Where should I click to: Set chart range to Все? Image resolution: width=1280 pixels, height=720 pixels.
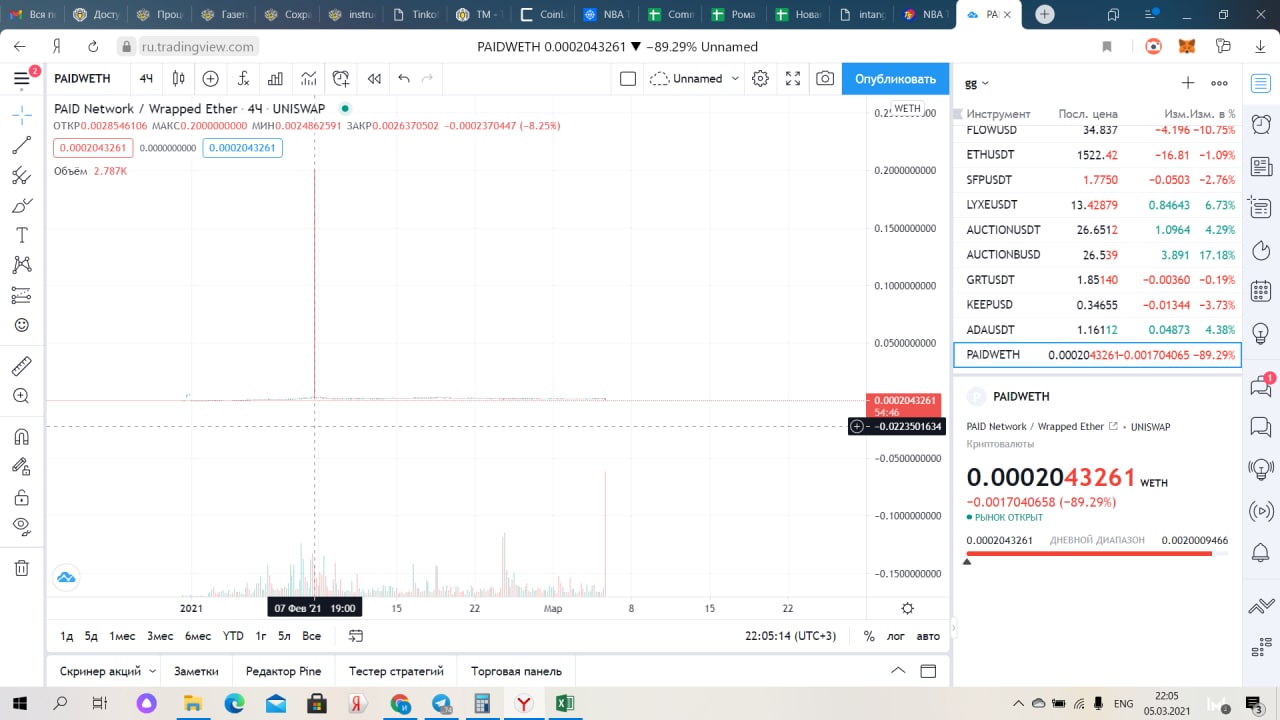(x=311, y=636)
